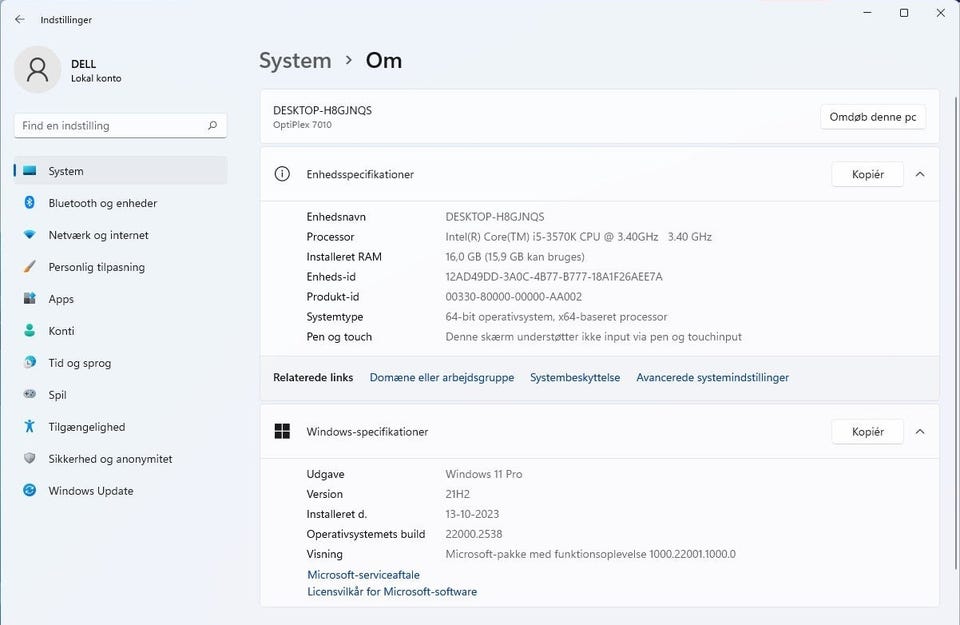
Task: Select Sikkerhed og anonymitet in sidebar
Action: [x=110, y=459]
